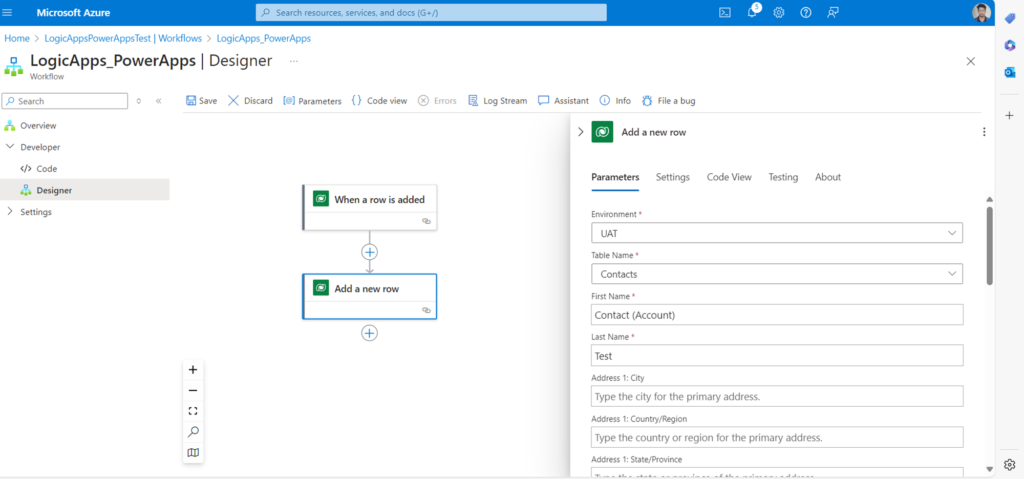Open LogicApps_PowerApps breadcrumb

[x=264, y=38]
